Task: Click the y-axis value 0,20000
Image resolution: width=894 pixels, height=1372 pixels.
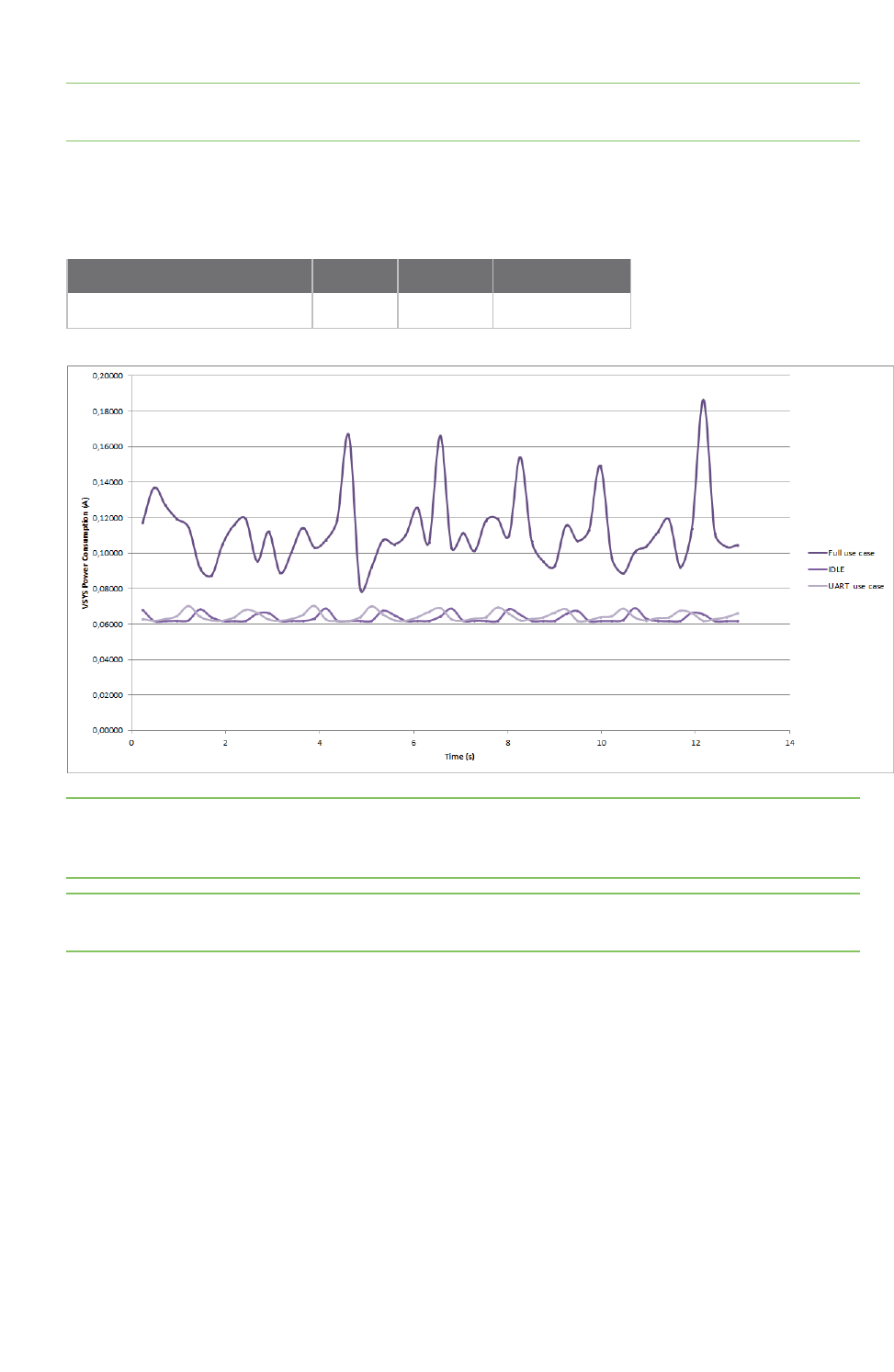Action: point(108,376)
